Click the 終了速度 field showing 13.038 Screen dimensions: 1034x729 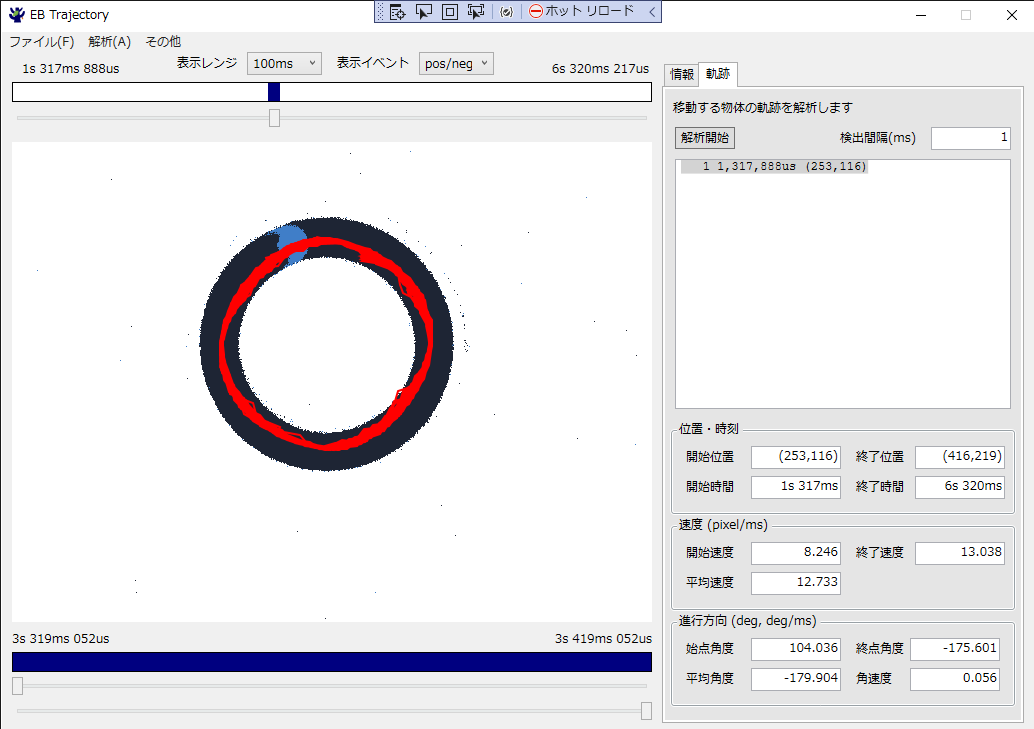[960, 552]
